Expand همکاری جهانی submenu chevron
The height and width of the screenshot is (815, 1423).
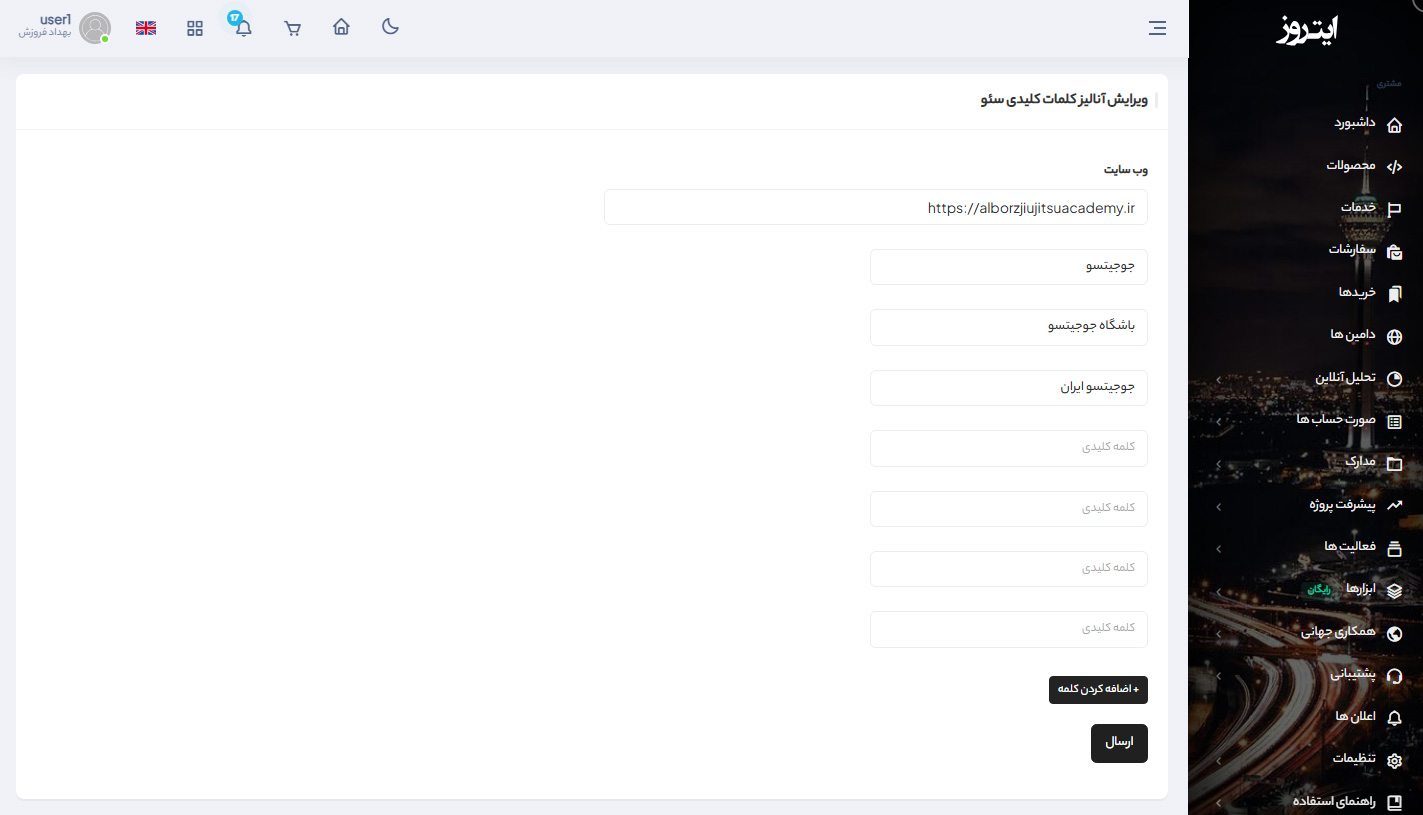click(x=1218, y=634)
